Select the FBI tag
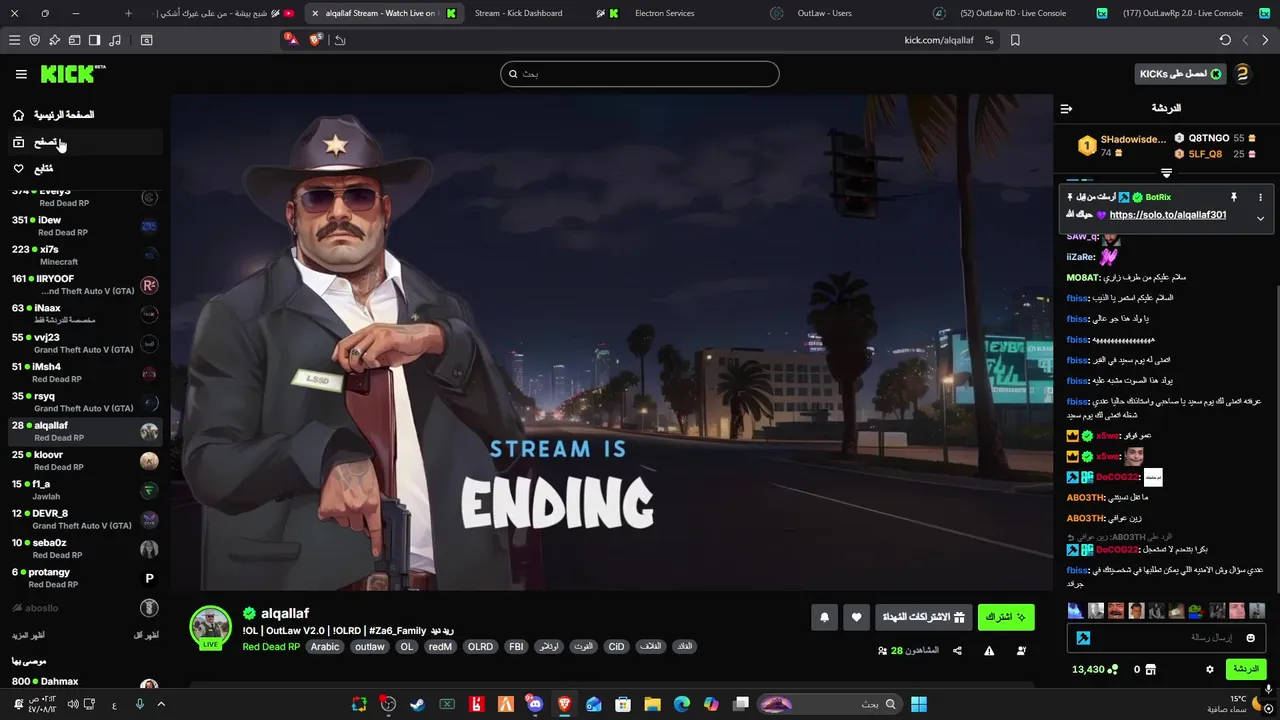The image size is (1280, 720). 516,647
